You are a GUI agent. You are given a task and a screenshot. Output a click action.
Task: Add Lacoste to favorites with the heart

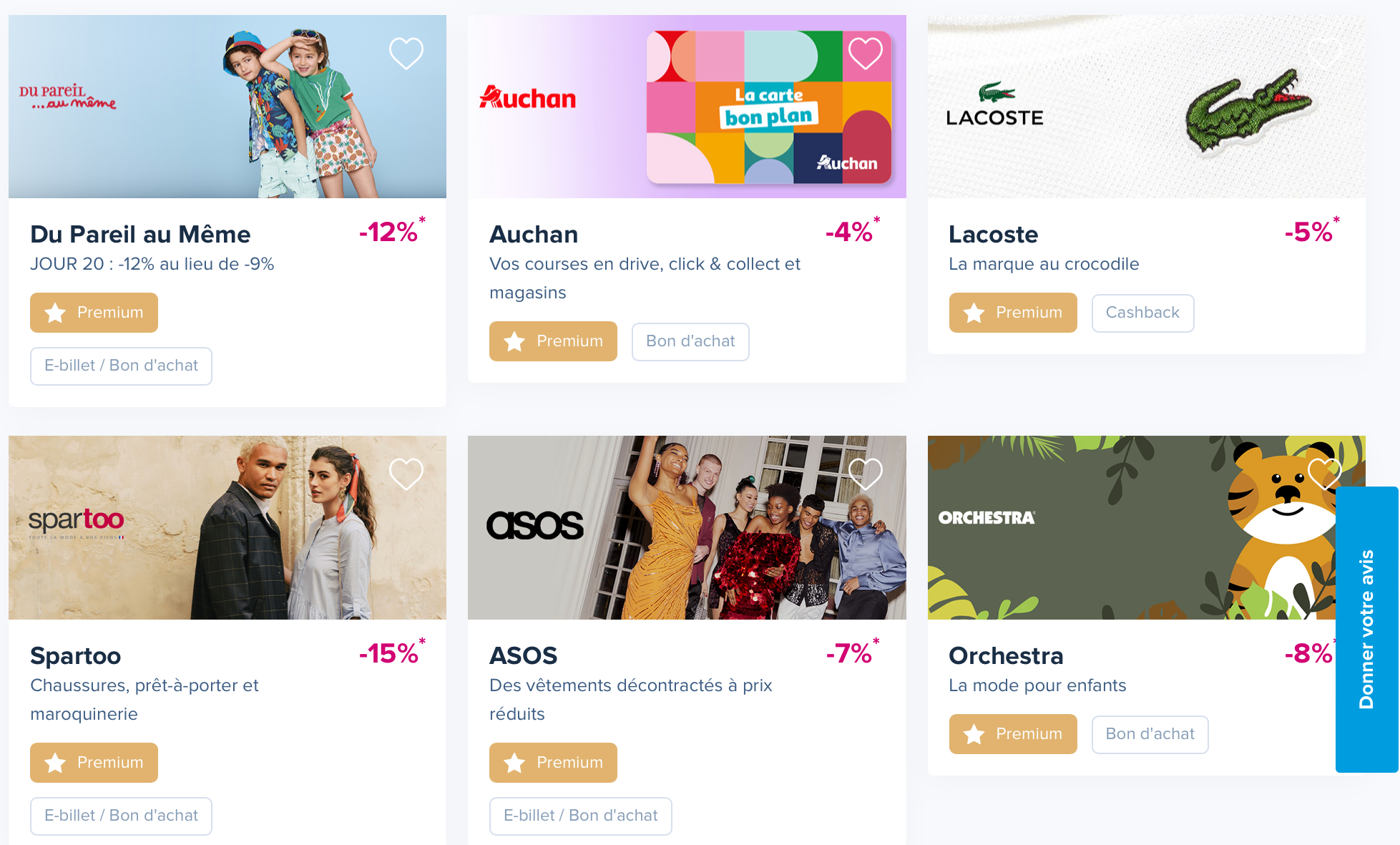coord(1325,54)
